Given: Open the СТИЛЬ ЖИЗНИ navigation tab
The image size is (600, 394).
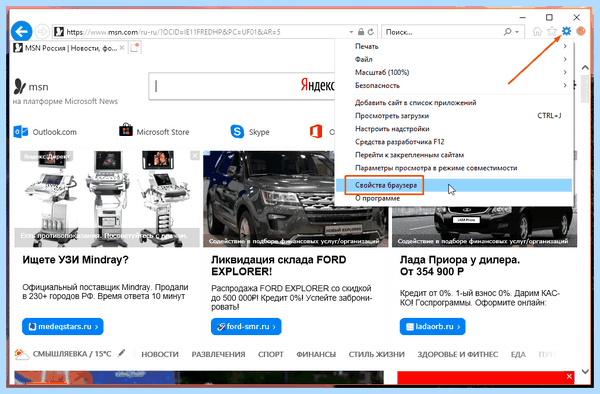Looking at the screenshot, I should tap(377, 354).
